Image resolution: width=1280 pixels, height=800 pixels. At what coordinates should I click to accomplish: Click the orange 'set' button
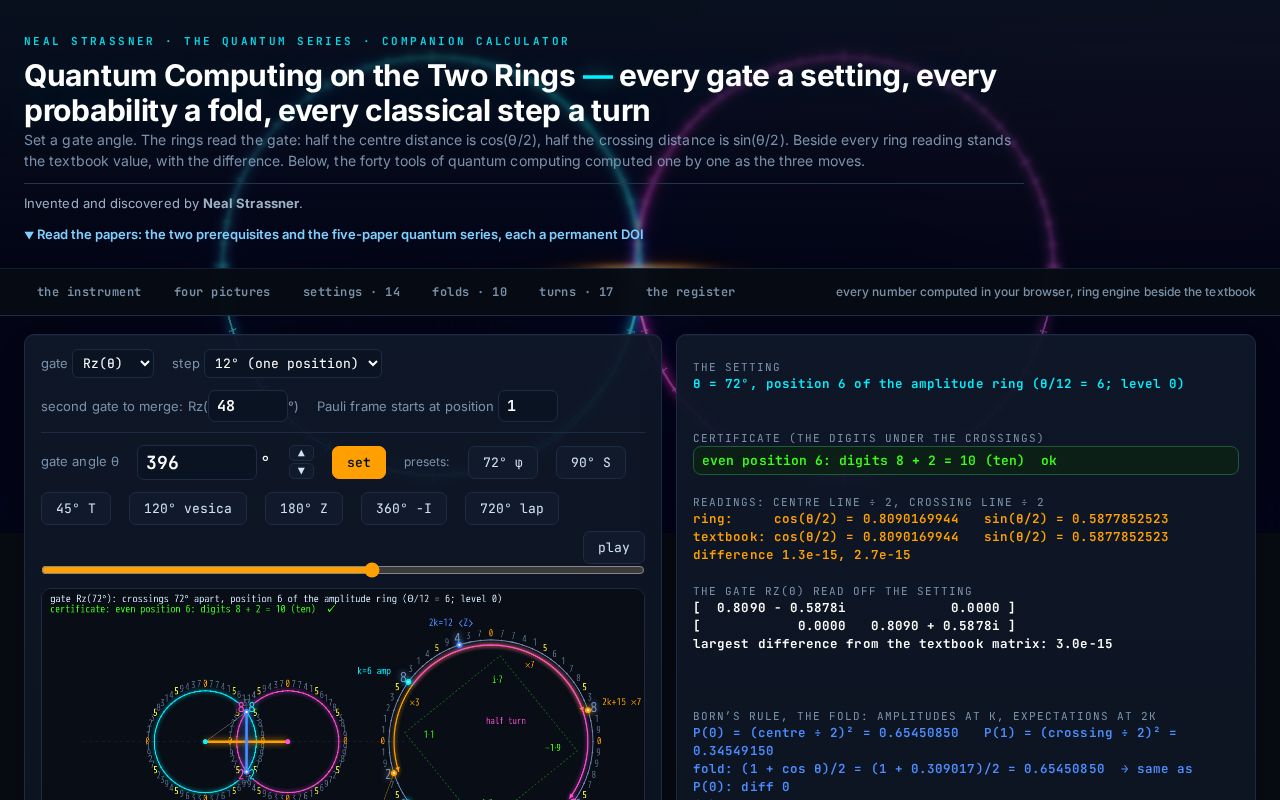359,462
